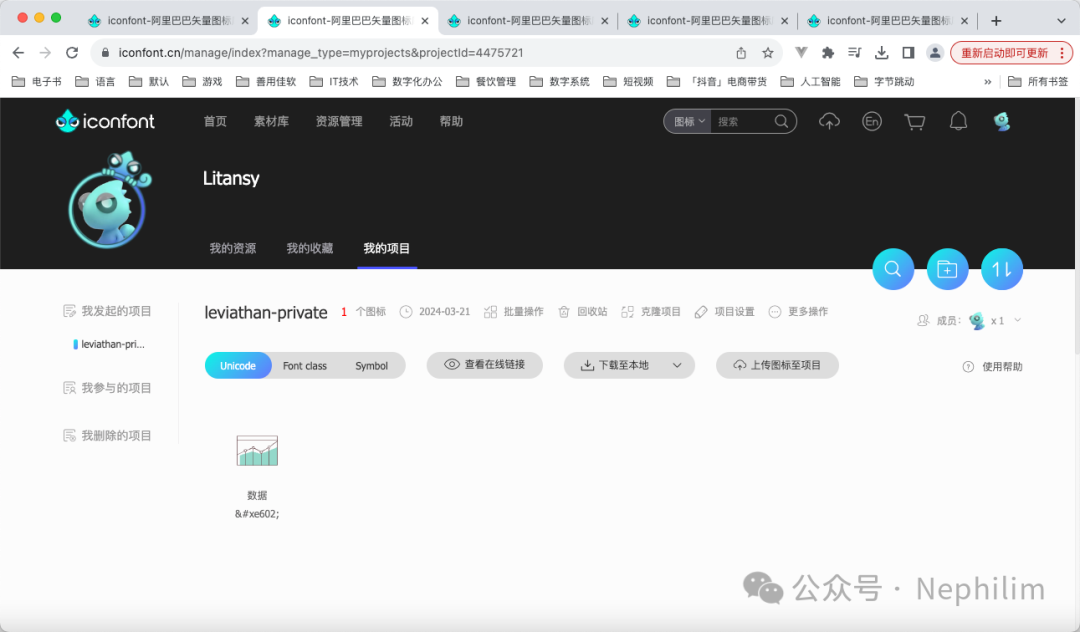Image resolution: width=1080 pixels, height=632 pixels.
Task: Open 项目设置 project settings
Action: pos(725,312)
